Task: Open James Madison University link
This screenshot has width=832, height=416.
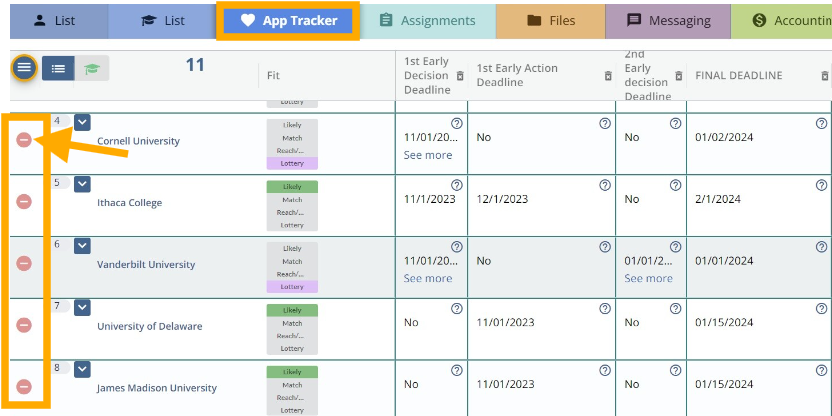Action: (157, 388)
